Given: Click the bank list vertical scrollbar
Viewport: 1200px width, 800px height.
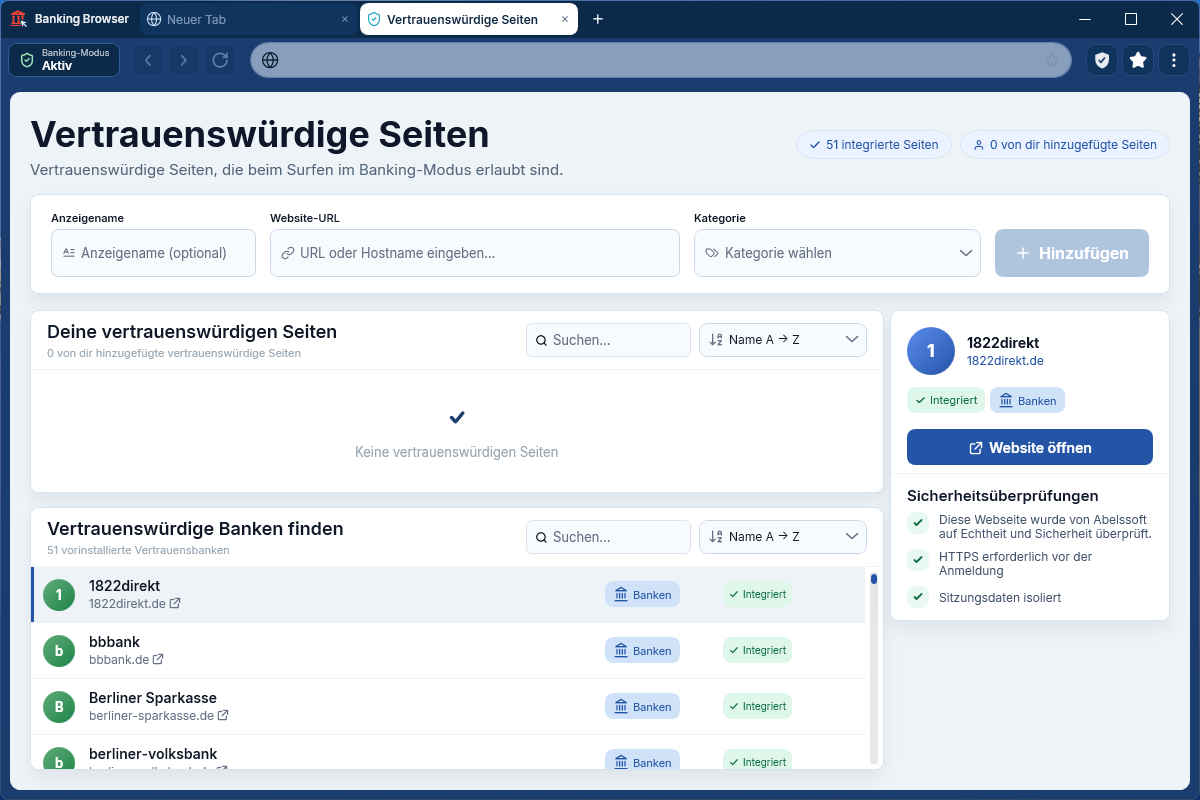Looking at the screenshot, I should [874, 668].
